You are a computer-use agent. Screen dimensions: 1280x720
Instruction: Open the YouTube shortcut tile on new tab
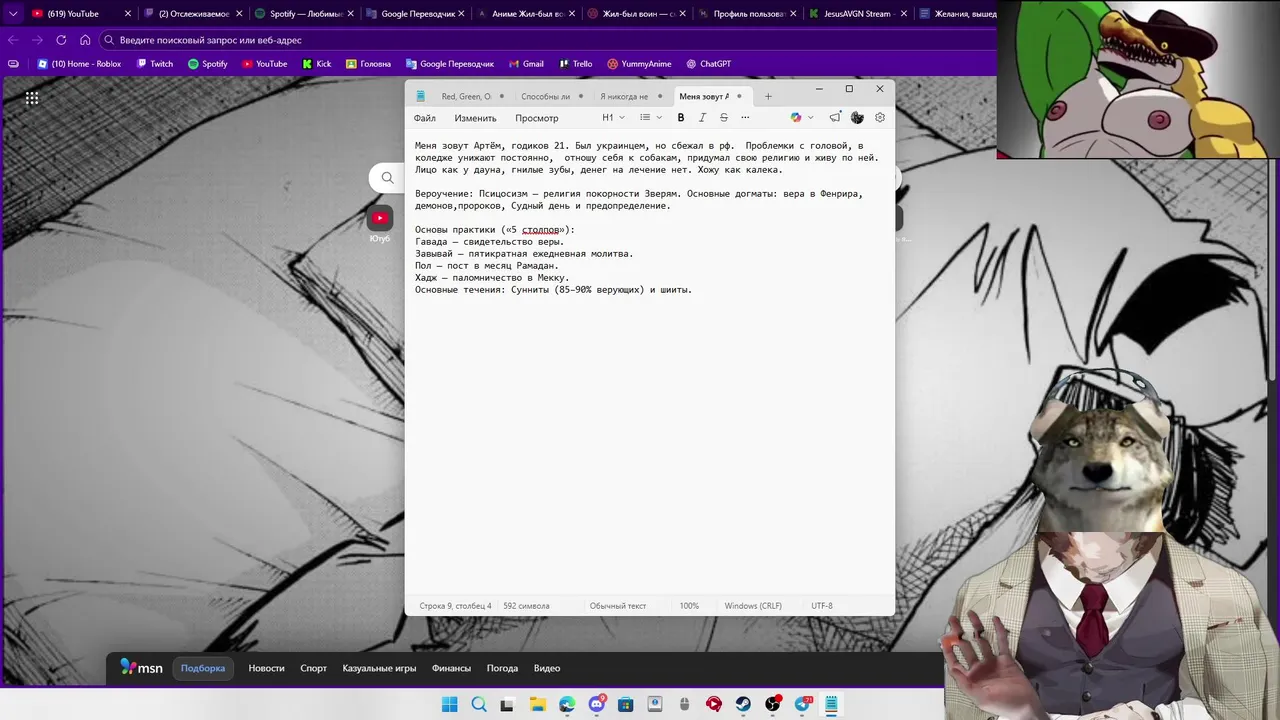point(380,218)
